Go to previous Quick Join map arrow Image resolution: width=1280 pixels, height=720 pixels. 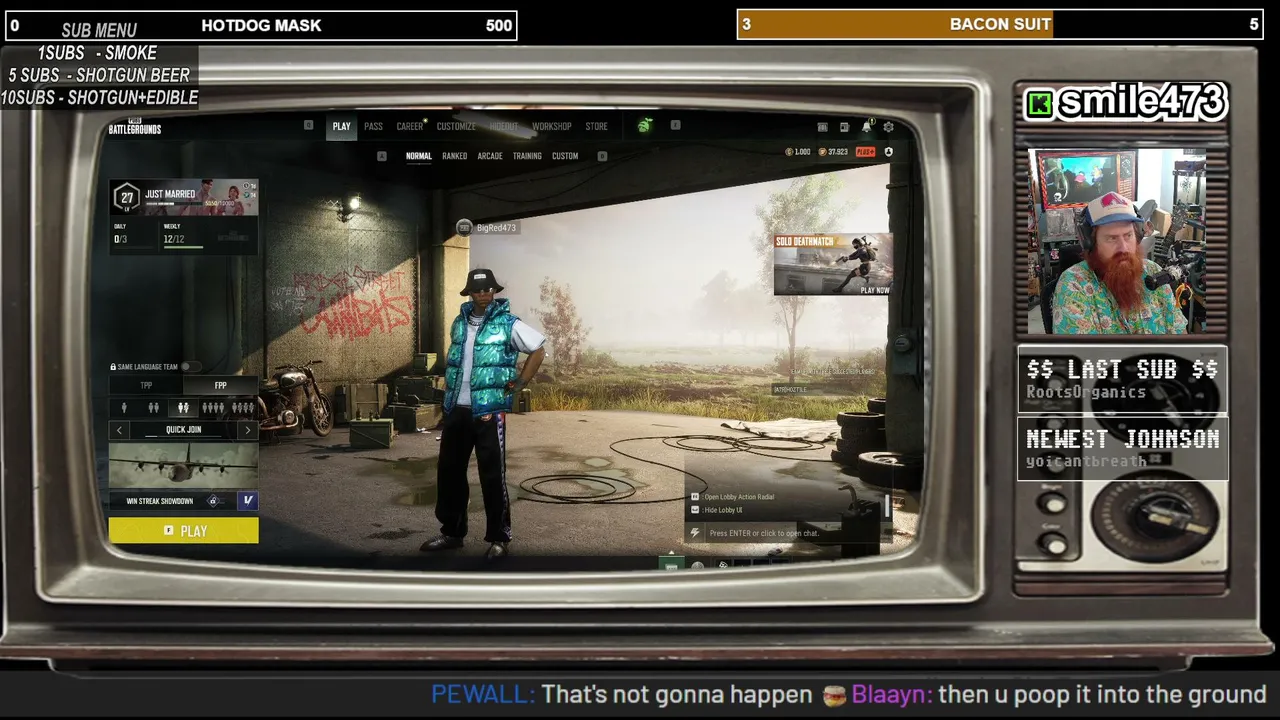[x=119, y=430]
